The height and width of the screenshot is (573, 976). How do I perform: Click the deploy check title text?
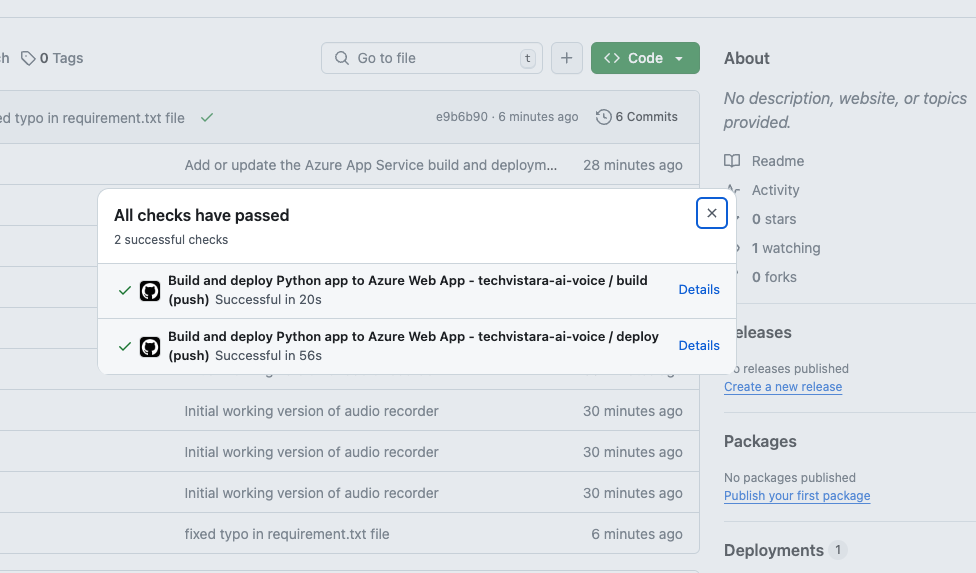click(413, 345)
